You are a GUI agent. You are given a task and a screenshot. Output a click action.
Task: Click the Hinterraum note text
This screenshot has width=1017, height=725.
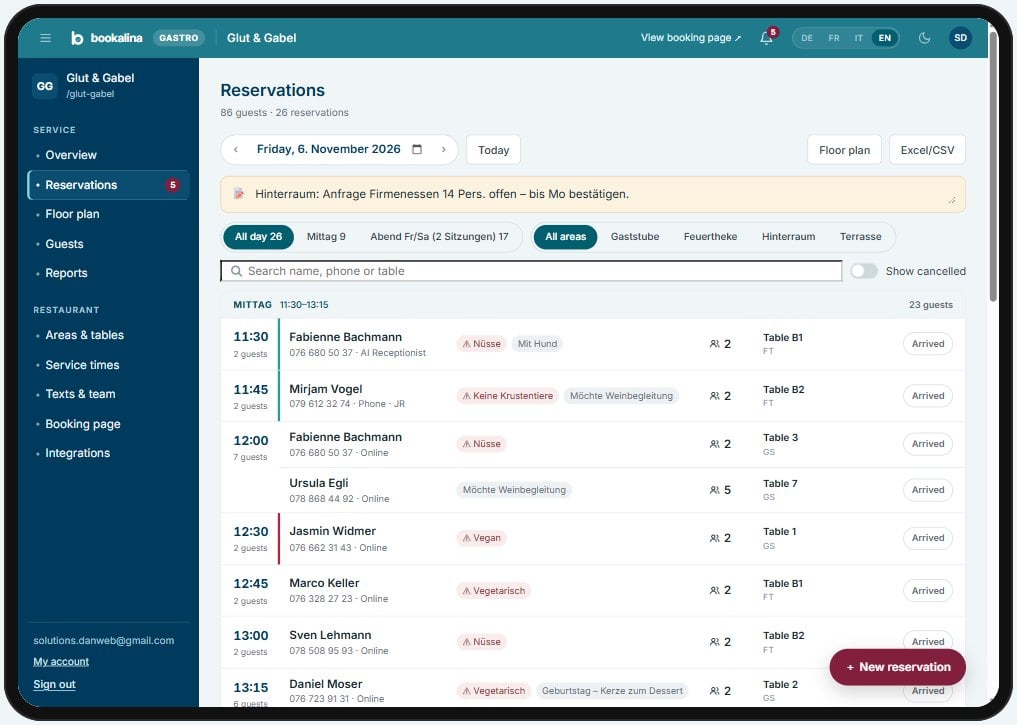click(442, 194)
